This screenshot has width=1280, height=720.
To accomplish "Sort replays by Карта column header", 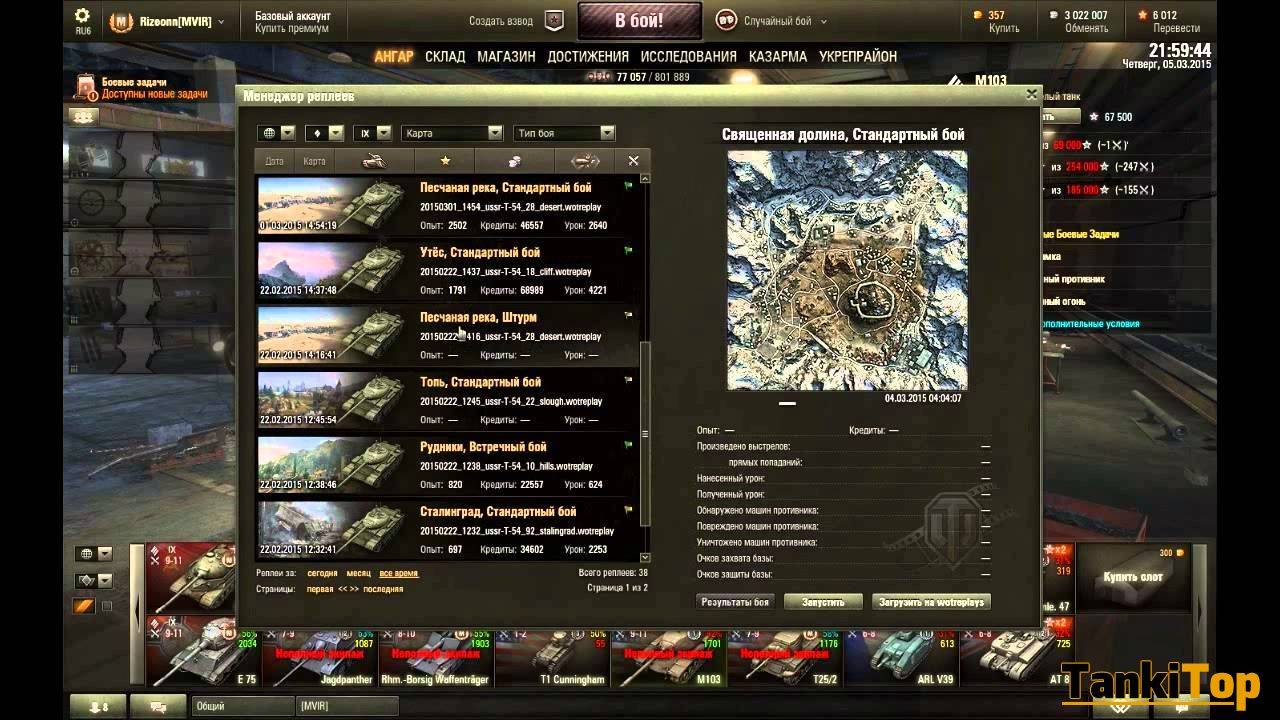I will [x=314, y=161].
